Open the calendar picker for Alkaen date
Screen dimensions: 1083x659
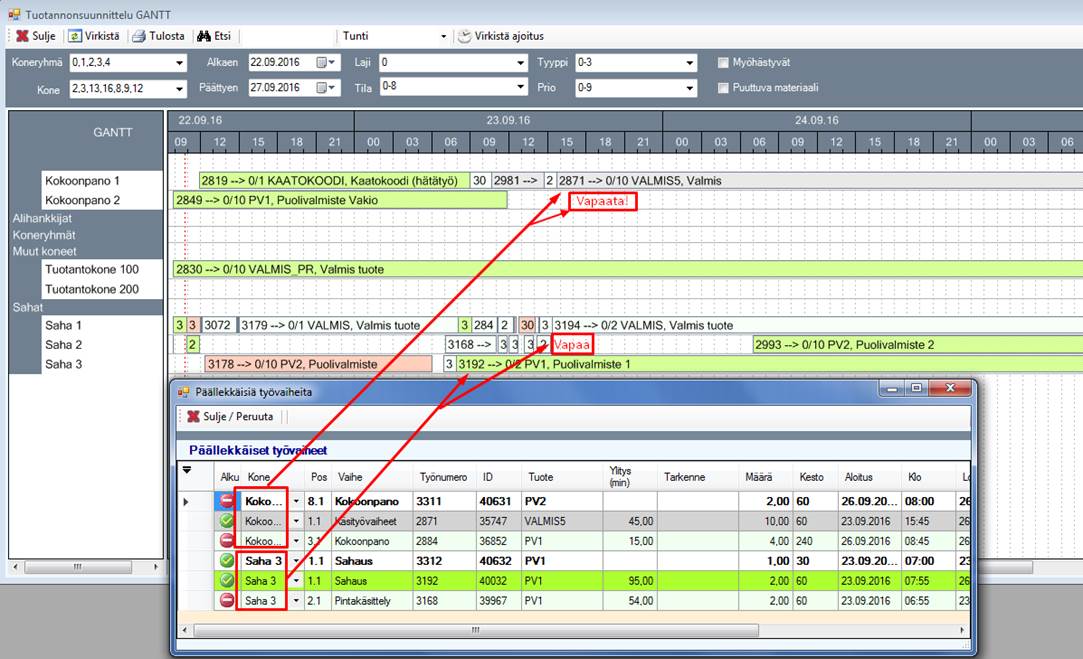(326, 63)
